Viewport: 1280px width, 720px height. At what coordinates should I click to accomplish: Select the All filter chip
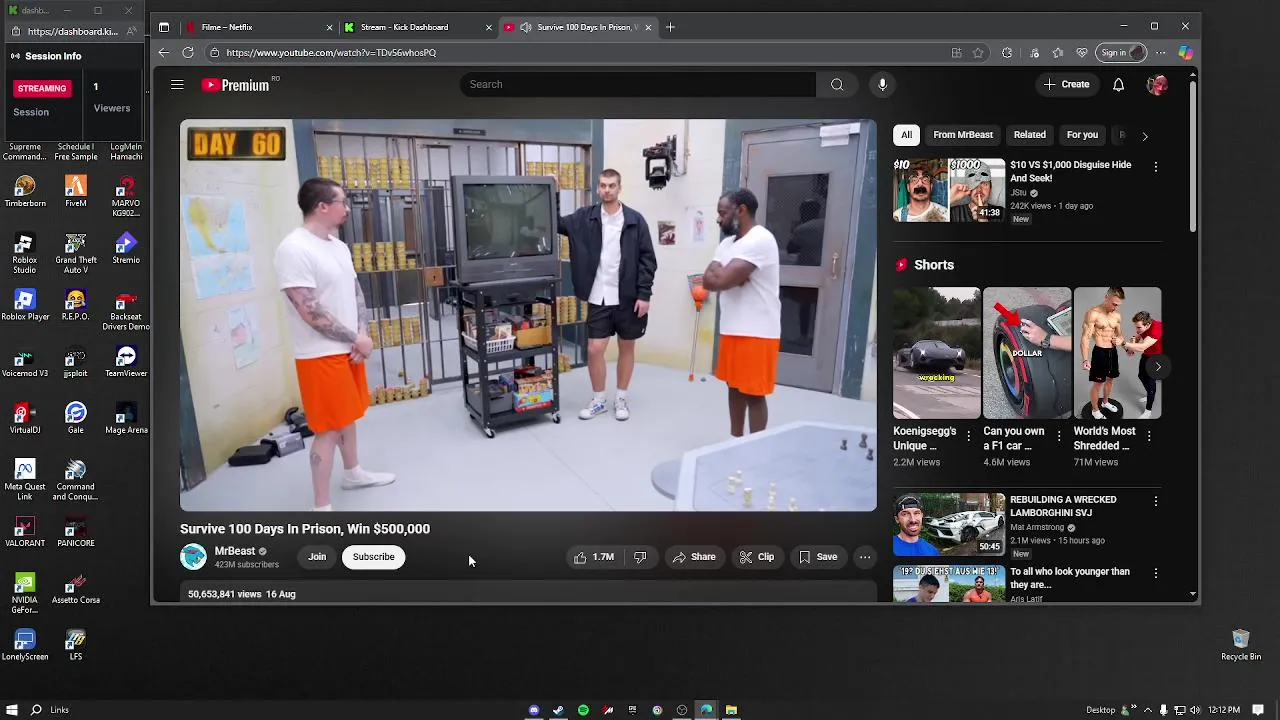coord(906,135)
